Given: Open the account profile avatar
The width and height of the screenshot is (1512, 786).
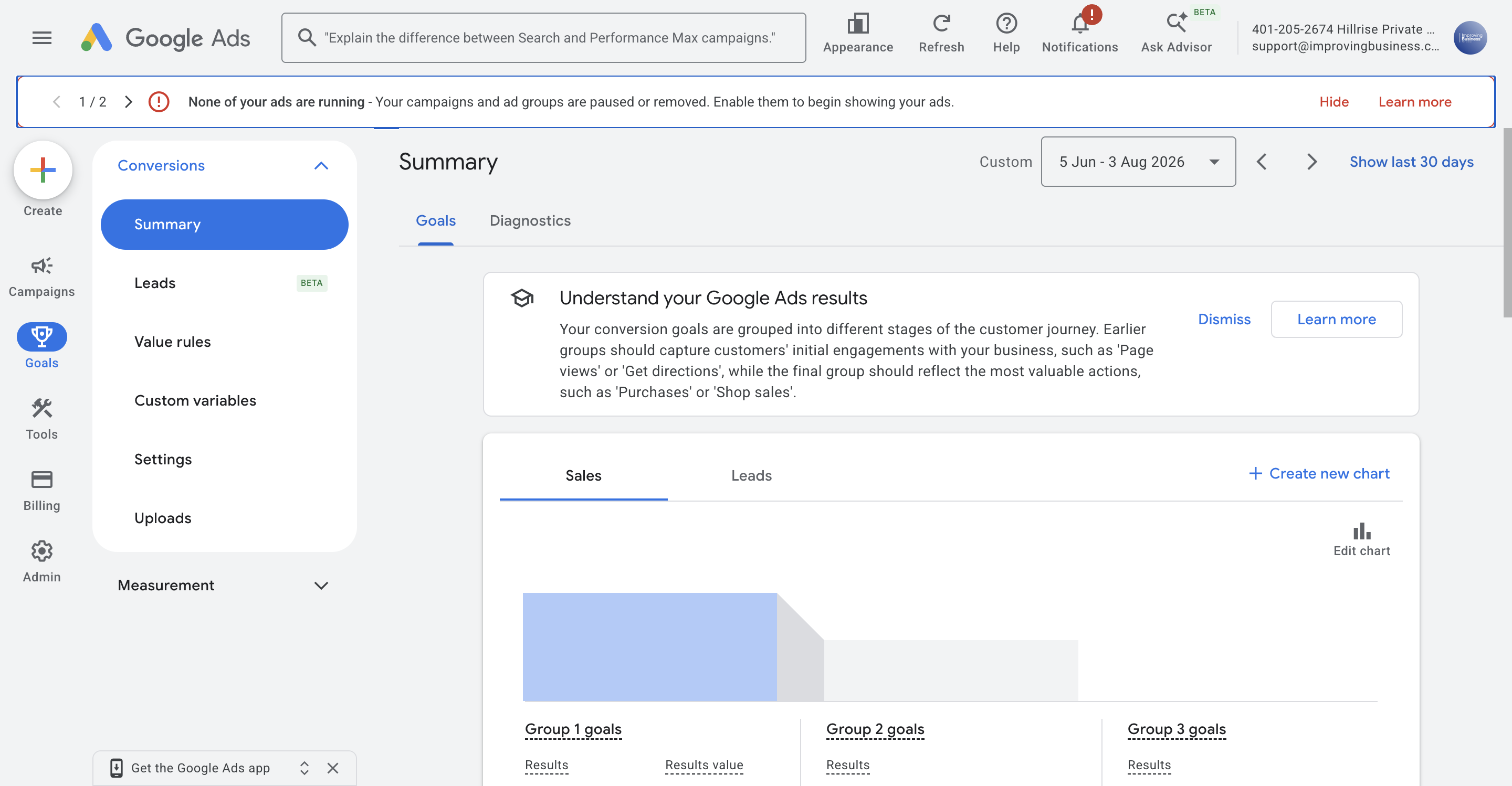Looking at the screenshot, I should [x=1470, y=38].
